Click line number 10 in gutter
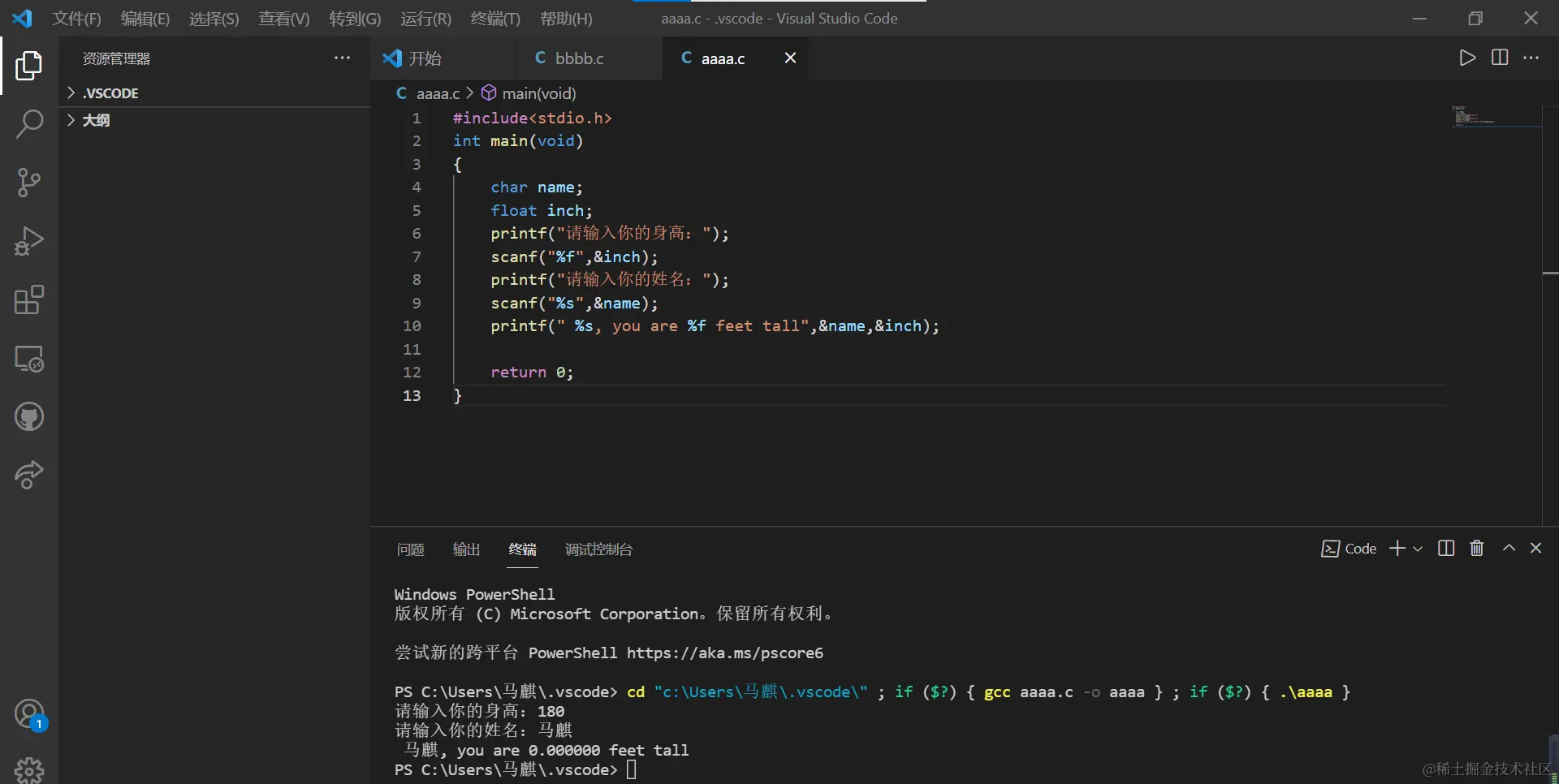 412,326
